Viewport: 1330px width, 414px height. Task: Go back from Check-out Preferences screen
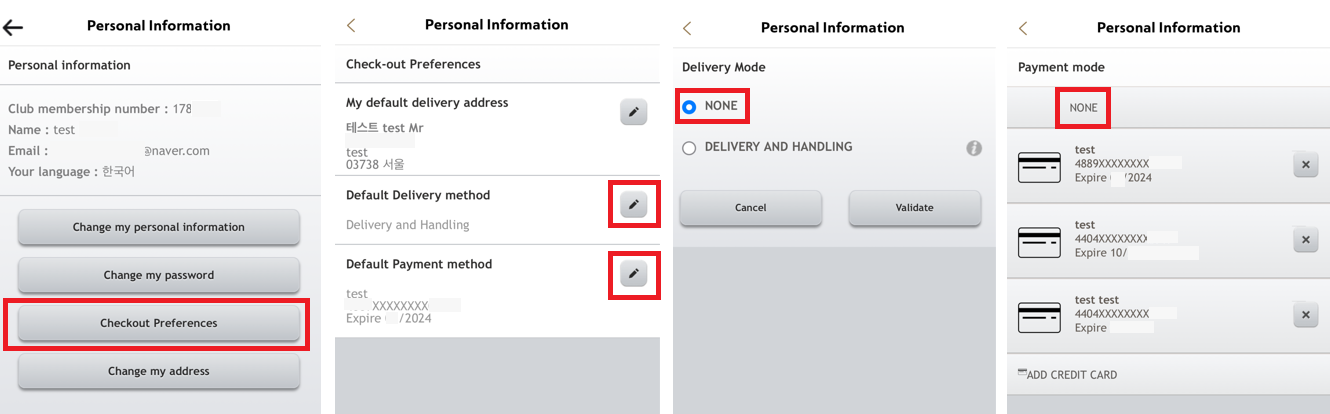[351, 26]
